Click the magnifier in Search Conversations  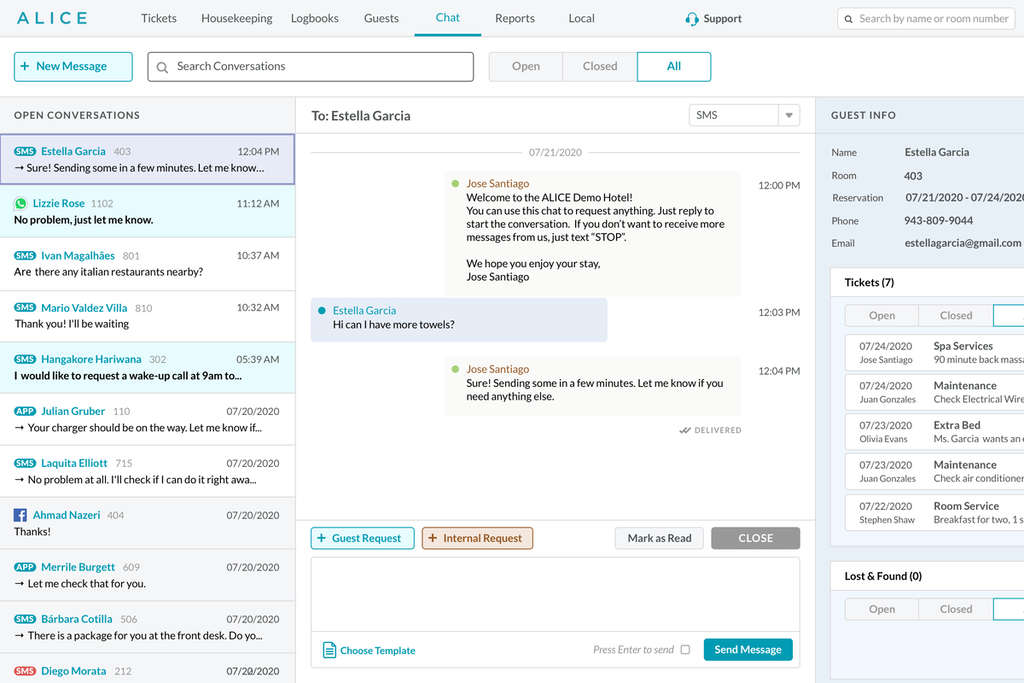tap(162, 67)
